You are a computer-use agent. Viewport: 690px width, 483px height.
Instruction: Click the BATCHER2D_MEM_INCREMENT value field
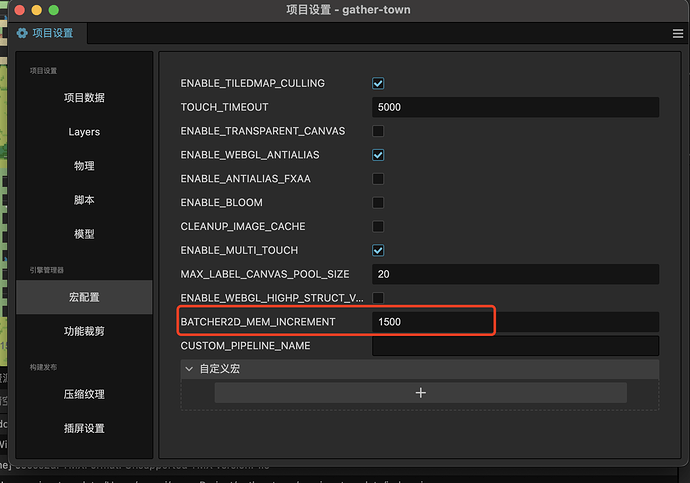tap(515, 322)
